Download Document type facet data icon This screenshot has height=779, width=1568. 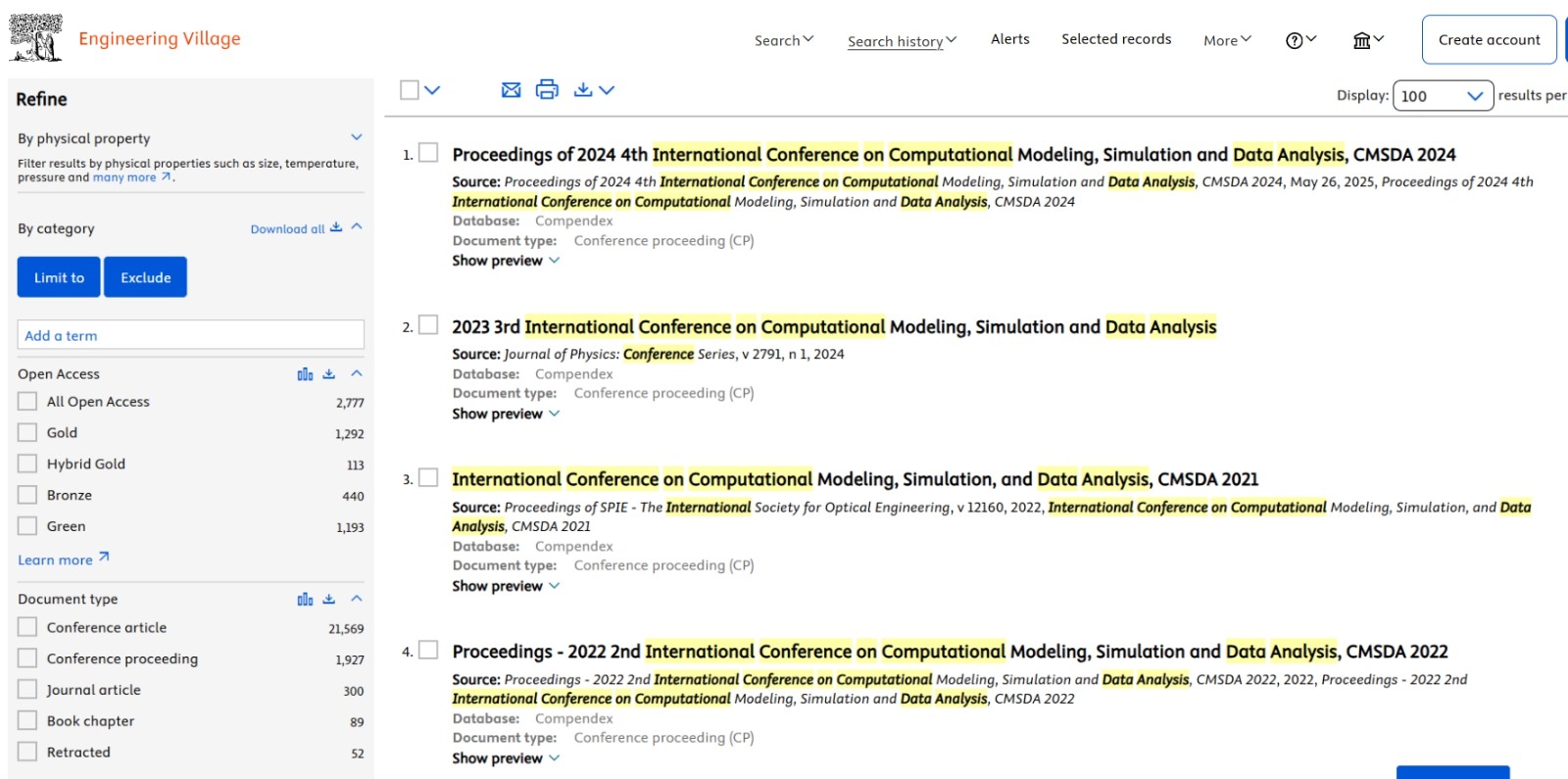(329, 599)
